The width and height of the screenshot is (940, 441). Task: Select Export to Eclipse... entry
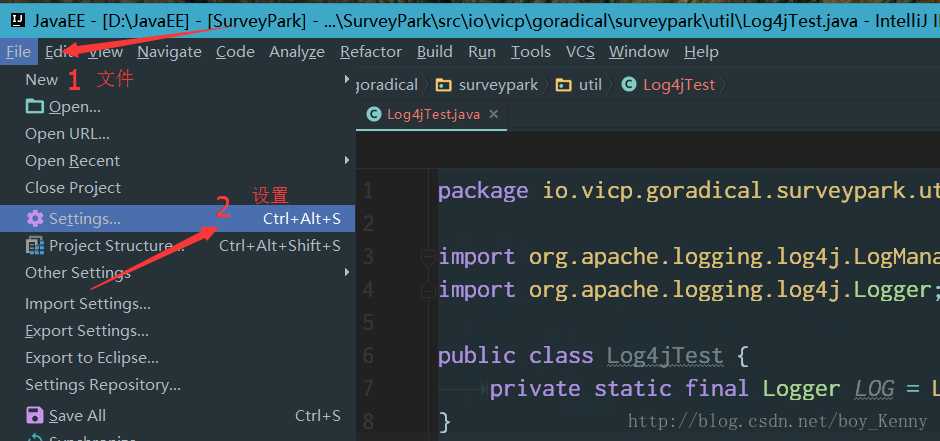pos(177,358)
